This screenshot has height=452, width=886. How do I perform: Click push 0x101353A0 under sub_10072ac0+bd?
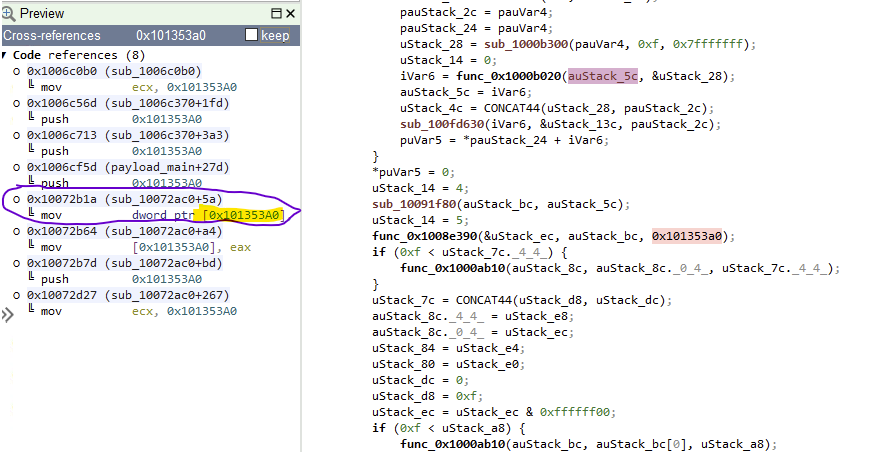pos(121,279)
